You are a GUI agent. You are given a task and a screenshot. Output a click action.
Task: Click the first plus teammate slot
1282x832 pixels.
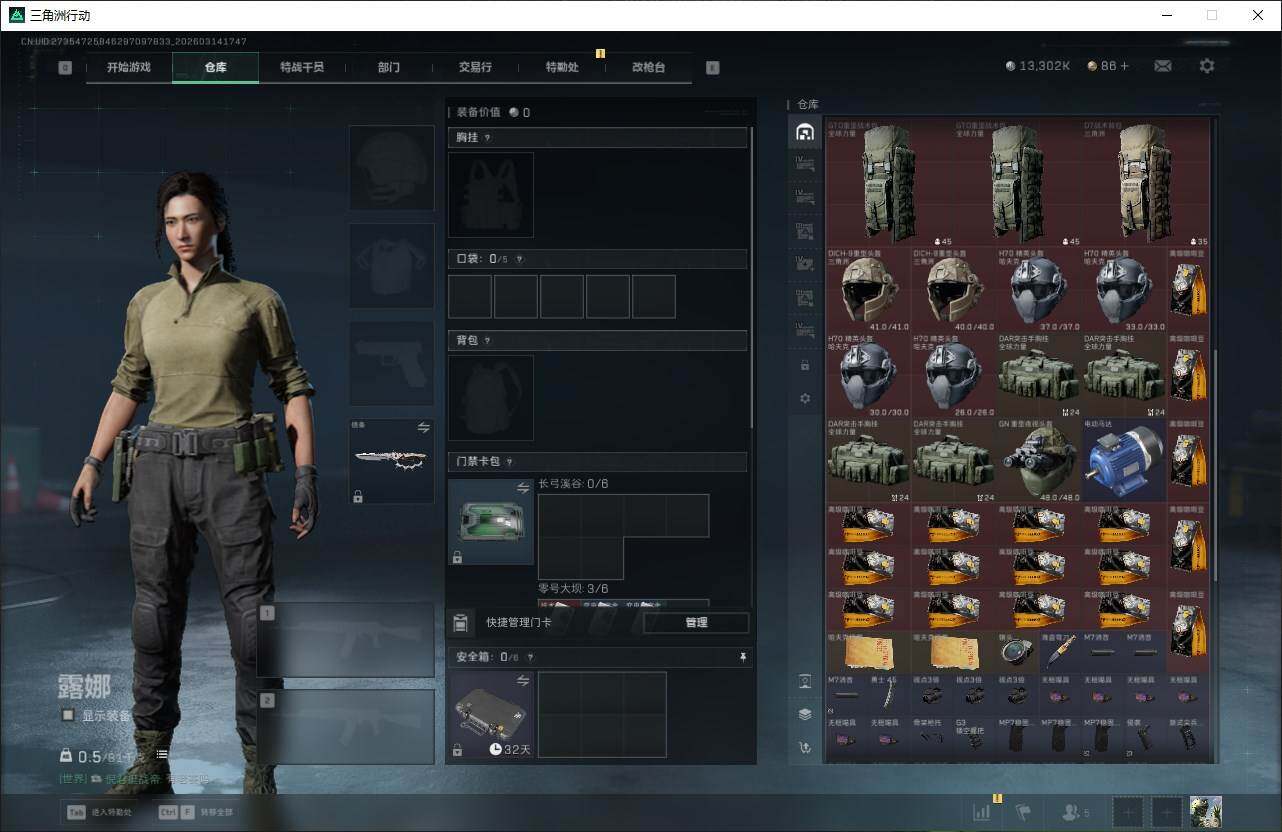click(x=1127, y=812)
